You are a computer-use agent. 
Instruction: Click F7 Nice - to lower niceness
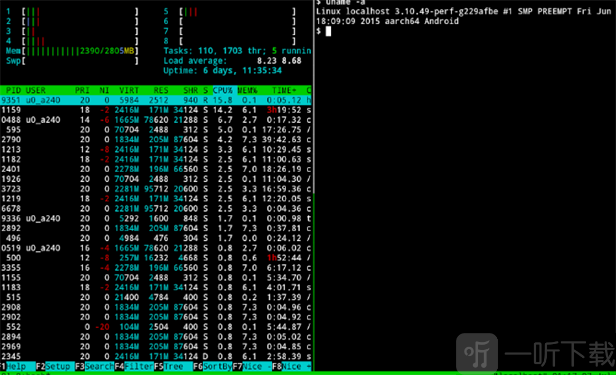tap(252, 366)
